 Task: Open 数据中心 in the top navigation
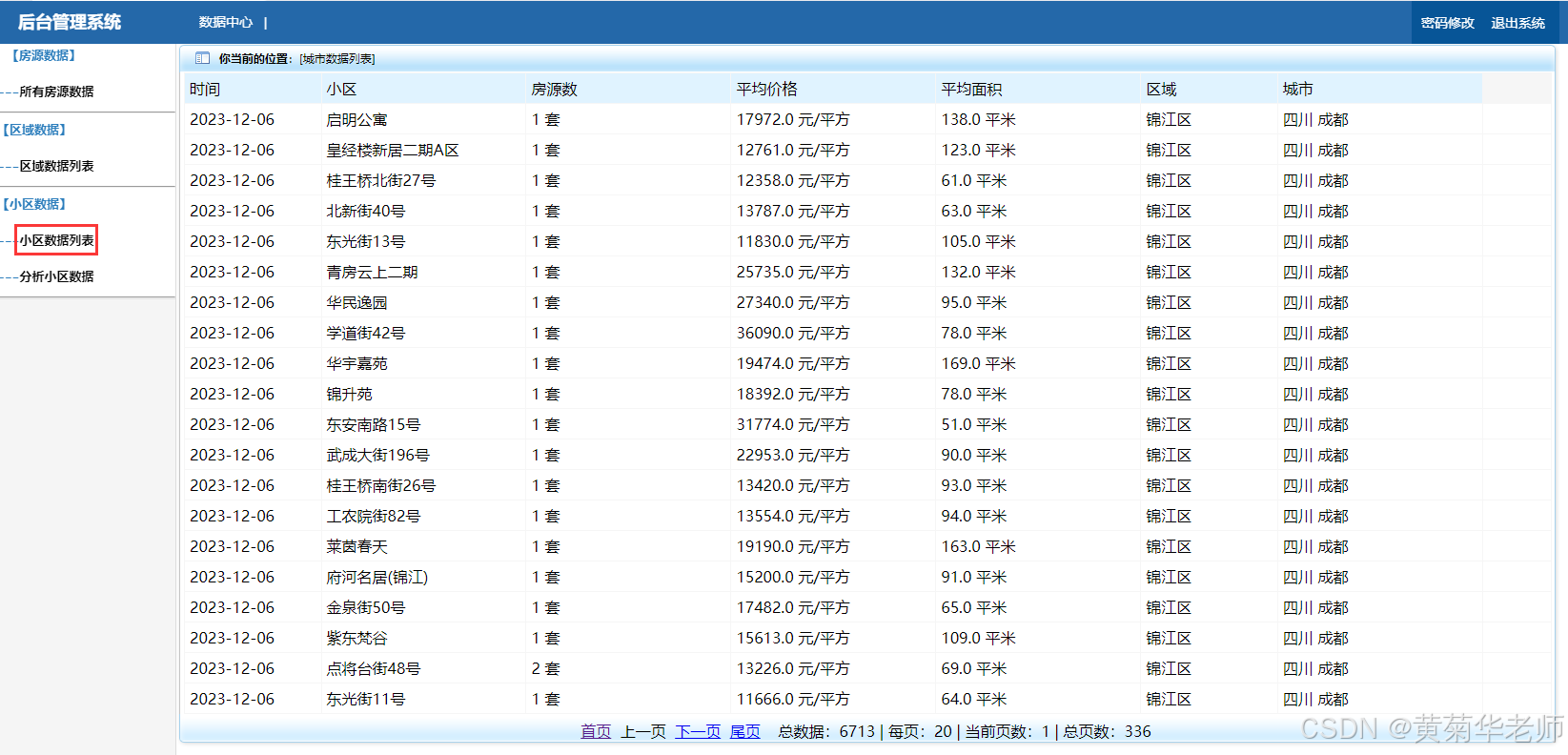[226, 22]
